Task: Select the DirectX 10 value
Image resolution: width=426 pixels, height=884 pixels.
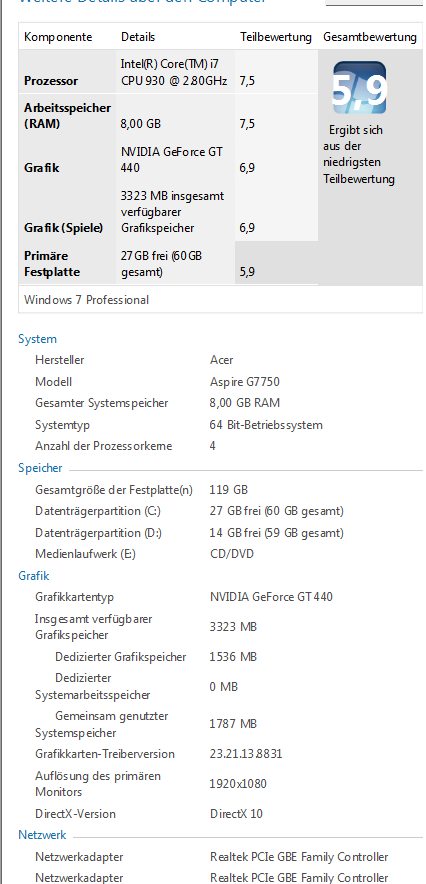Action: (x=236, y=814)
